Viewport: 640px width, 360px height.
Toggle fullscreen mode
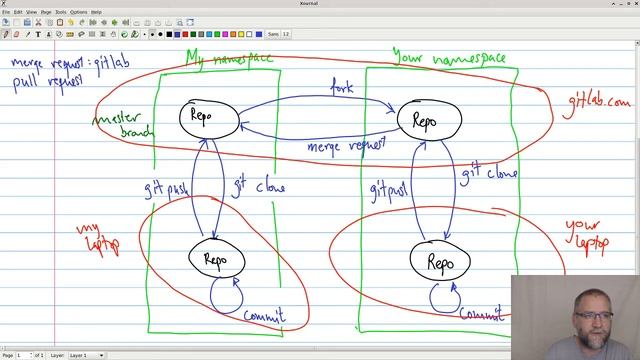click(x=190, y=22)
